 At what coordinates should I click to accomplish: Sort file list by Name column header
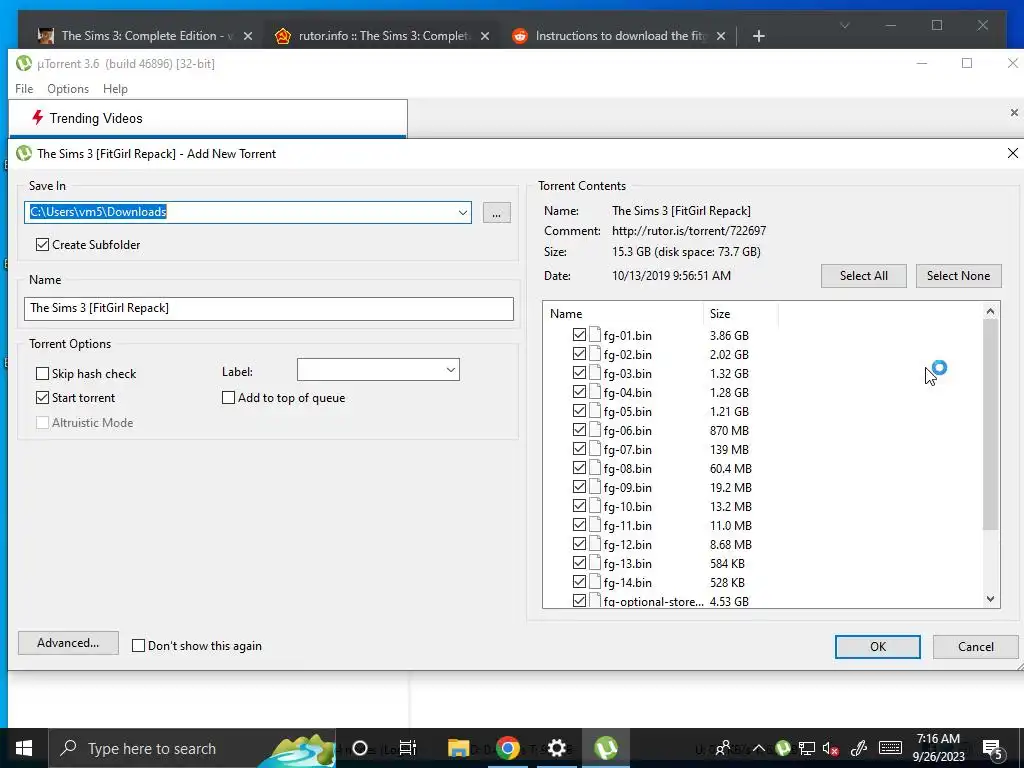click(x=623, y=313)
